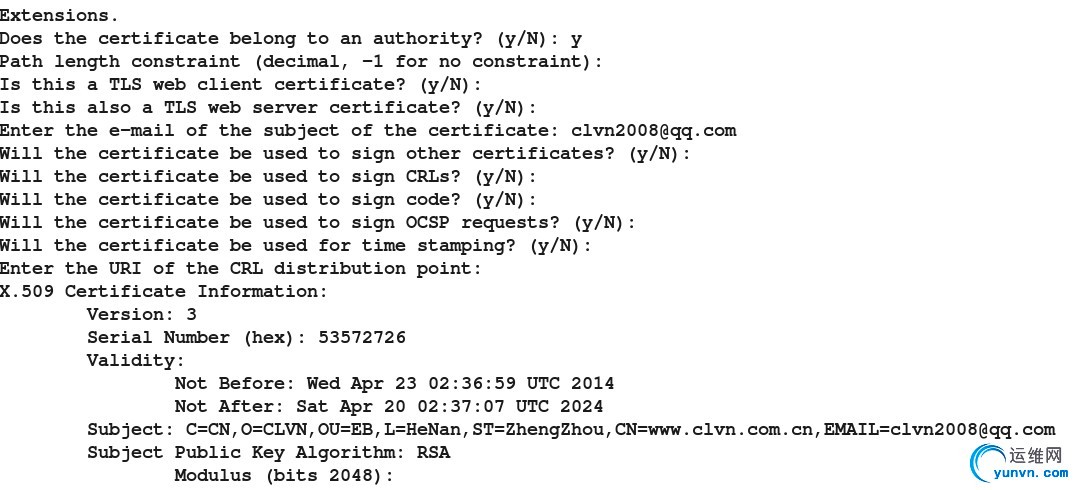1075x490 pixels.
Task: Click the CRL distribution point URI prompt
Action: [240, 268]
